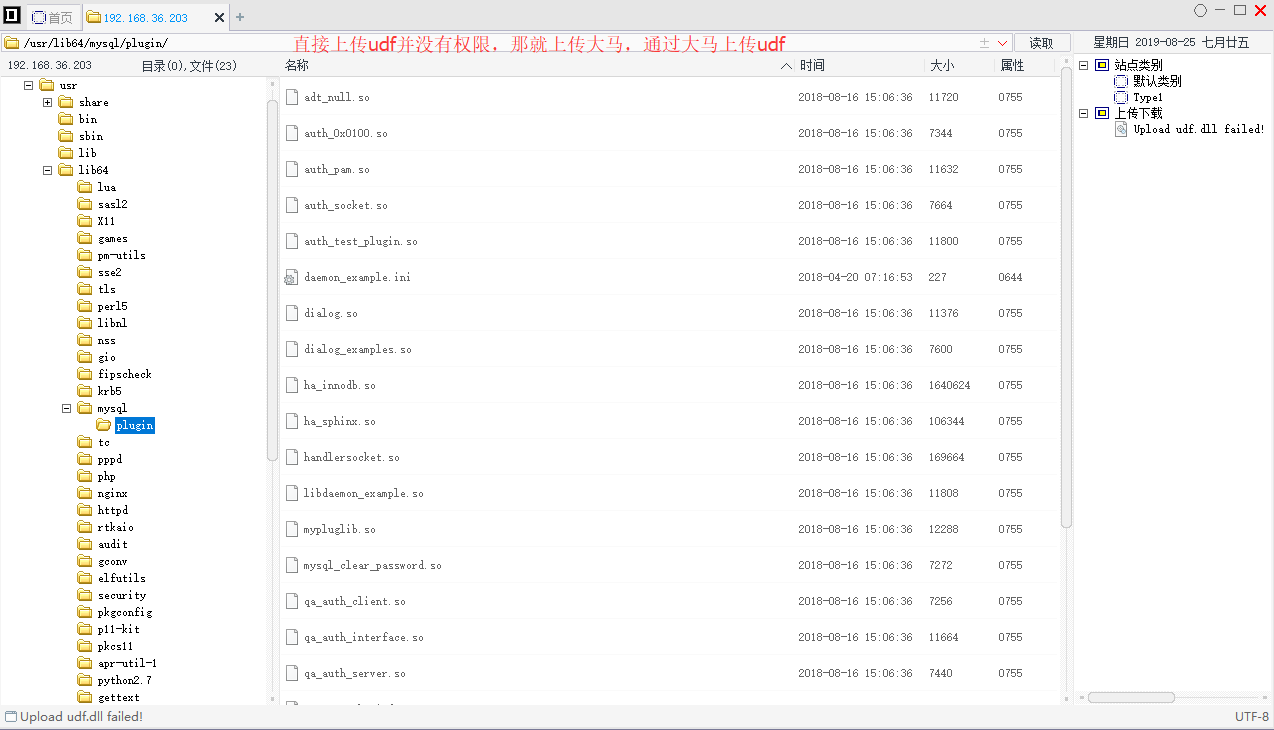Open a new tab with the plus button

(240, 17)
